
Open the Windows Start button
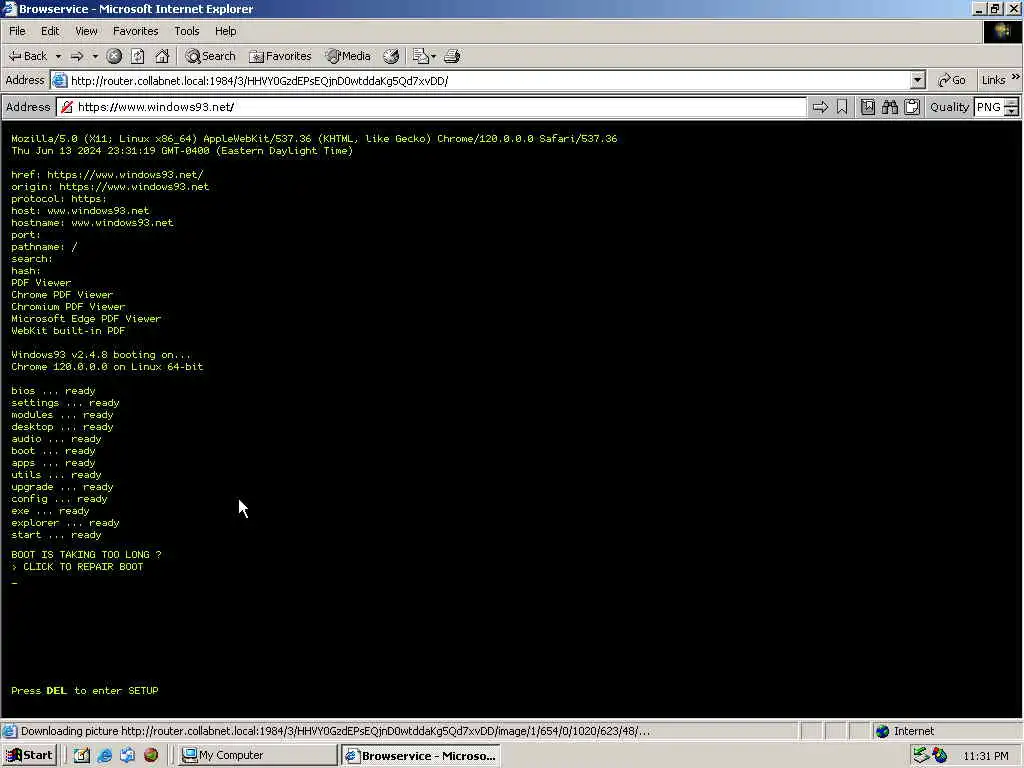29,755
